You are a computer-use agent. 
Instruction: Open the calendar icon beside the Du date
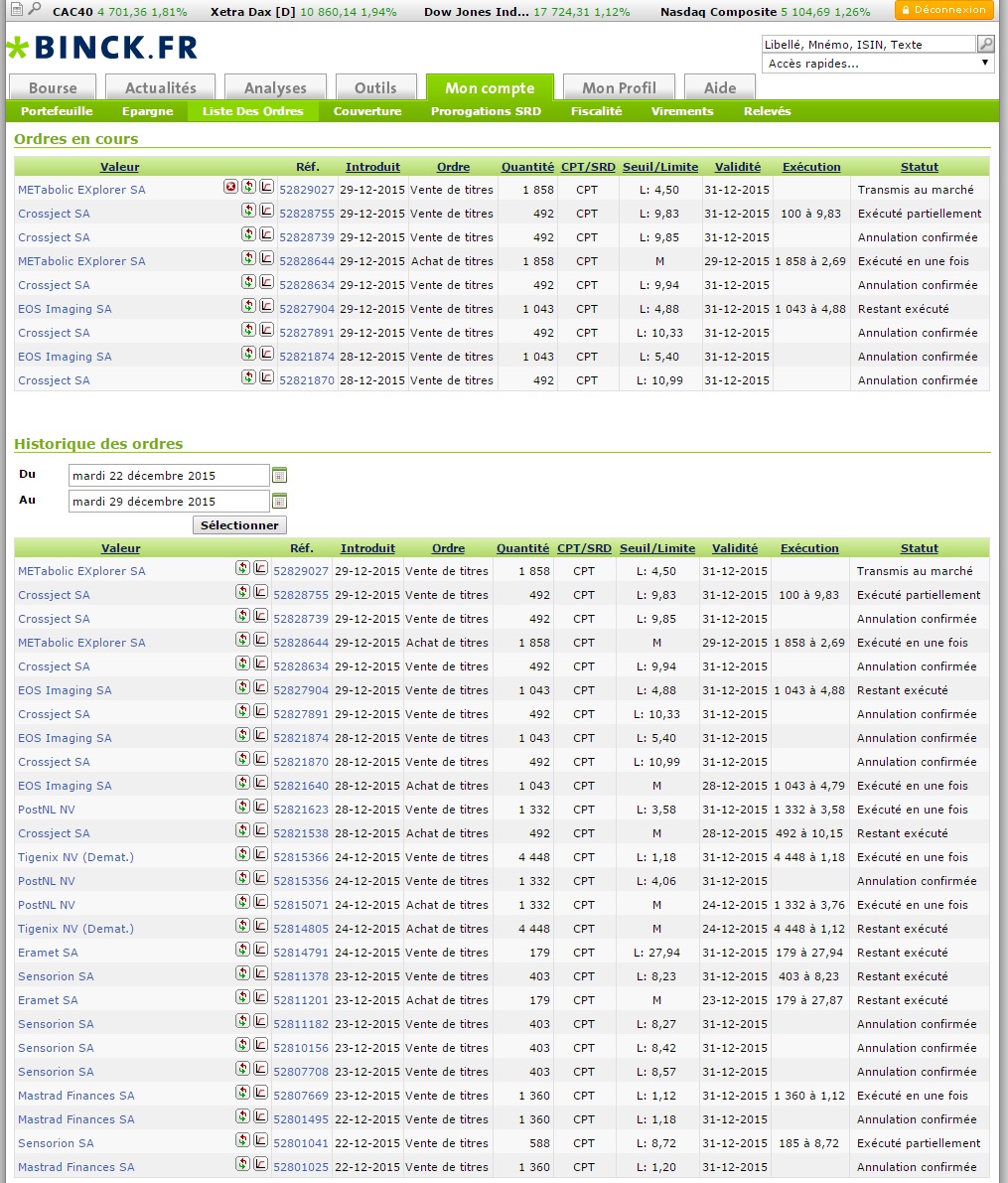[x=279, y=476]
